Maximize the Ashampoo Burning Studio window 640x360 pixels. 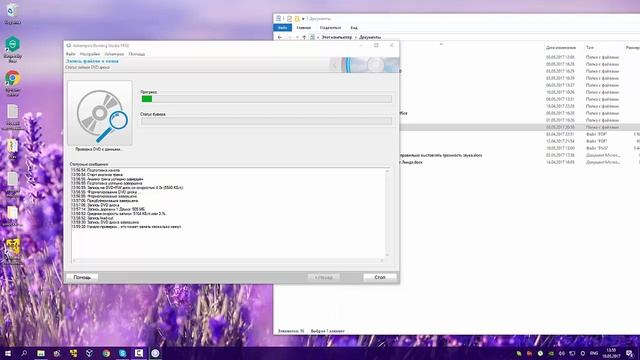point(376,45)
